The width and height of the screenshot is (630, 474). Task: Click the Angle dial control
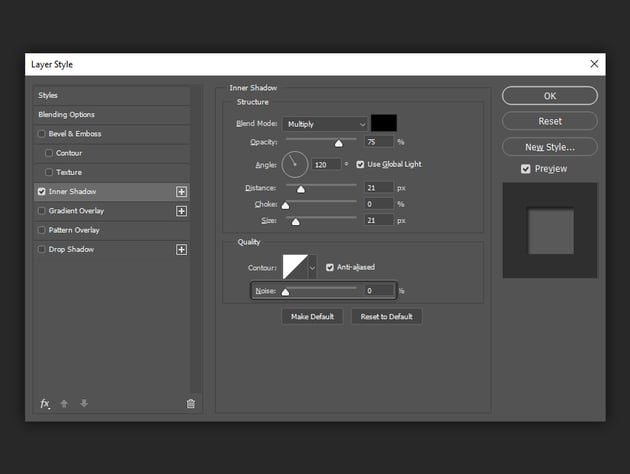(x=295, y=164)
